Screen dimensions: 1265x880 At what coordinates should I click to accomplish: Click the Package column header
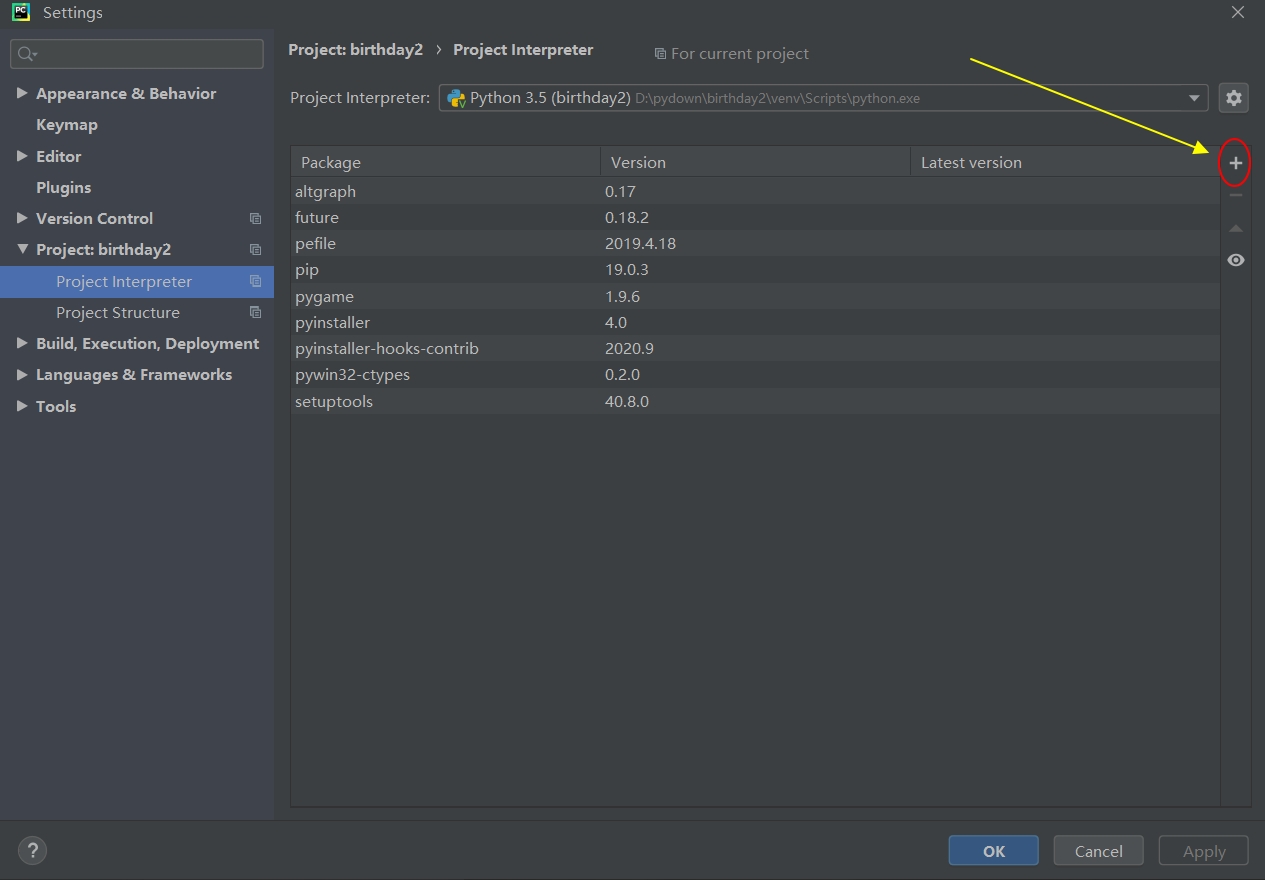445,162
